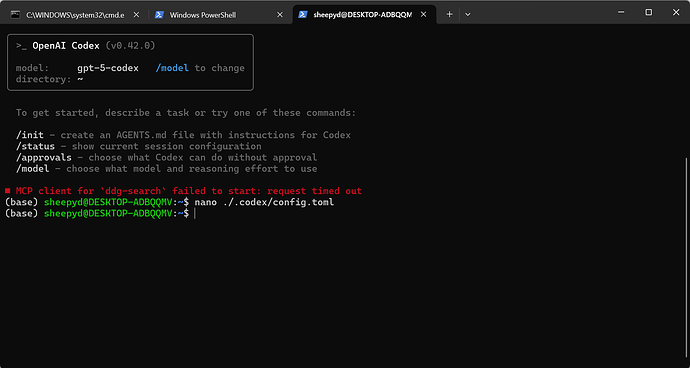Close the cmd.exe tab
This screenshot has width=690, height=368.
[136, 15]
